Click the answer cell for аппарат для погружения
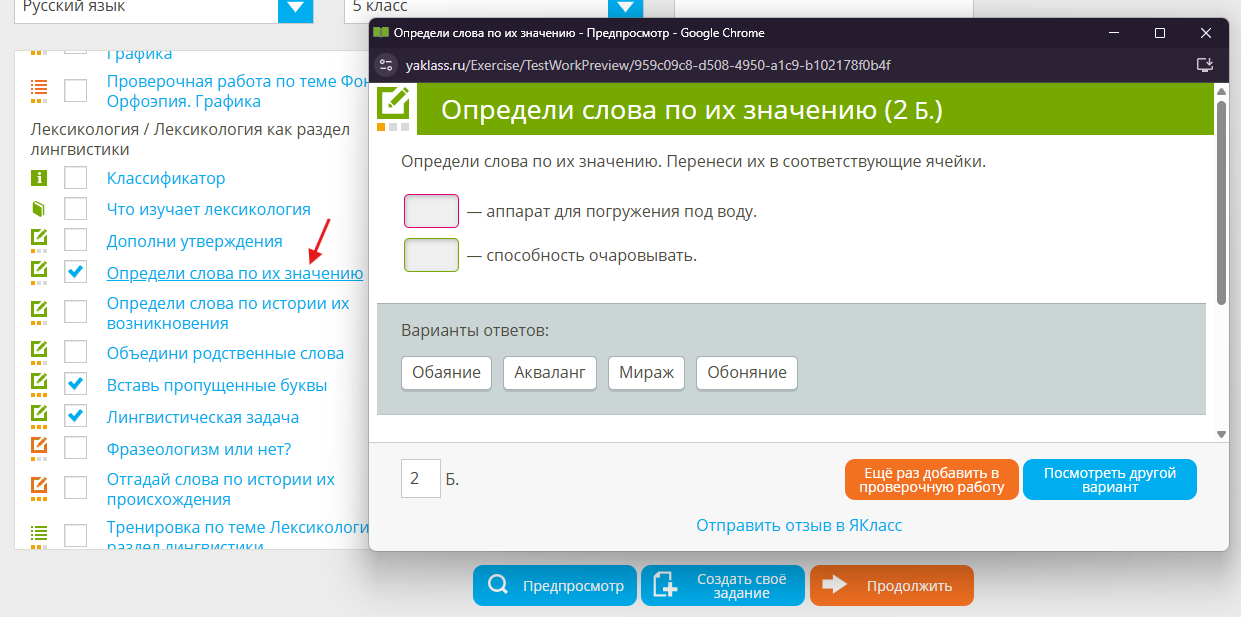Screen dimensions: 1241x617 [431, 212]
